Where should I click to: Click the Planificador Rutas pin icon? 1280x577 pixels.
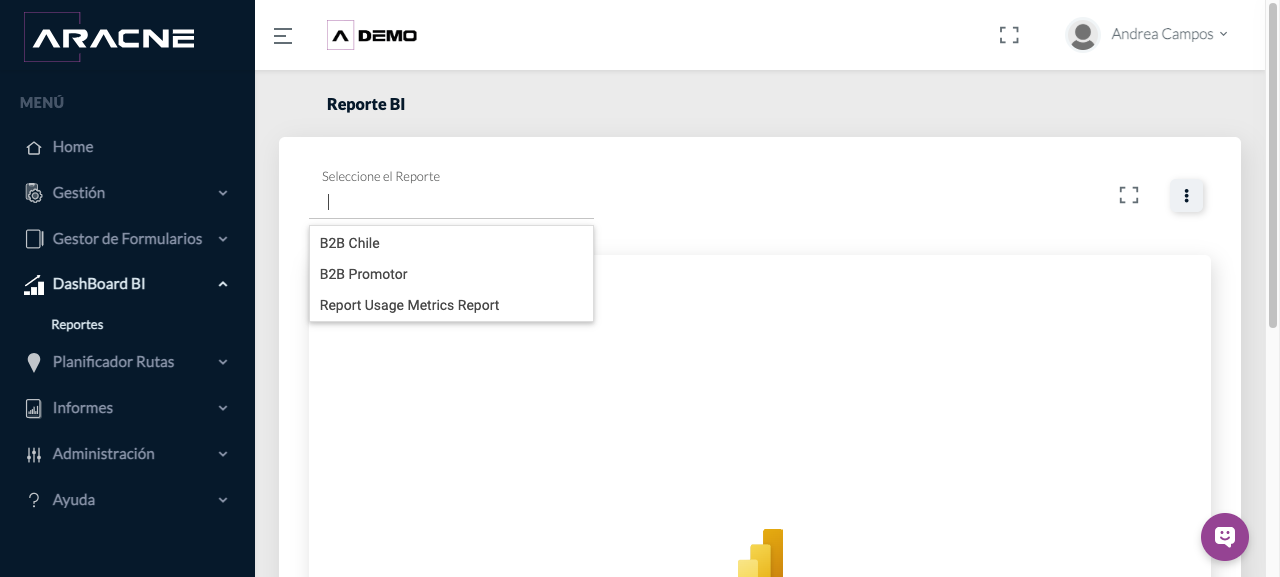(x=34, y=363)
